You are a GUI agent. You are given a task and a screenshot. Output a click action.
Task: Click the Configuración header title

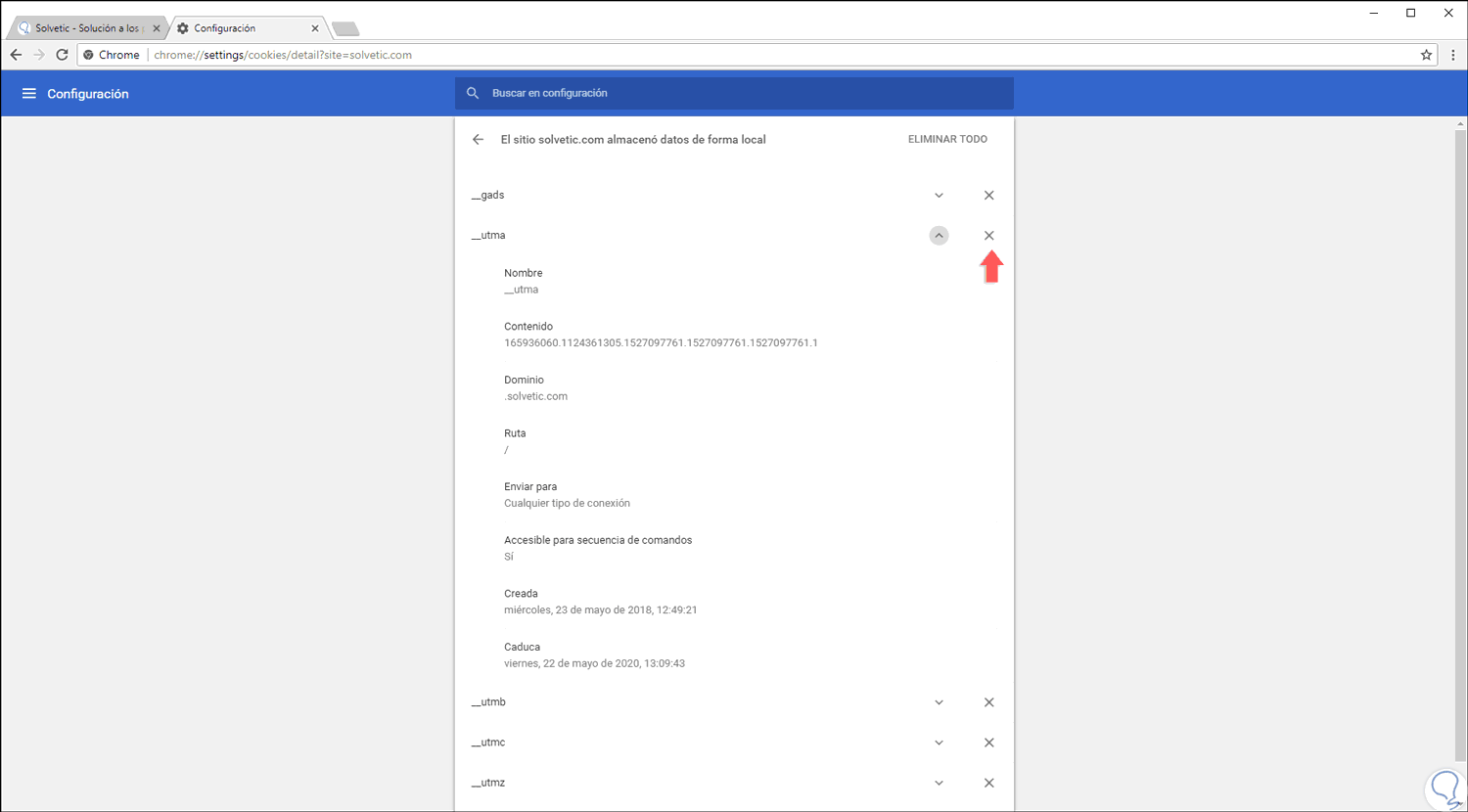88,94
